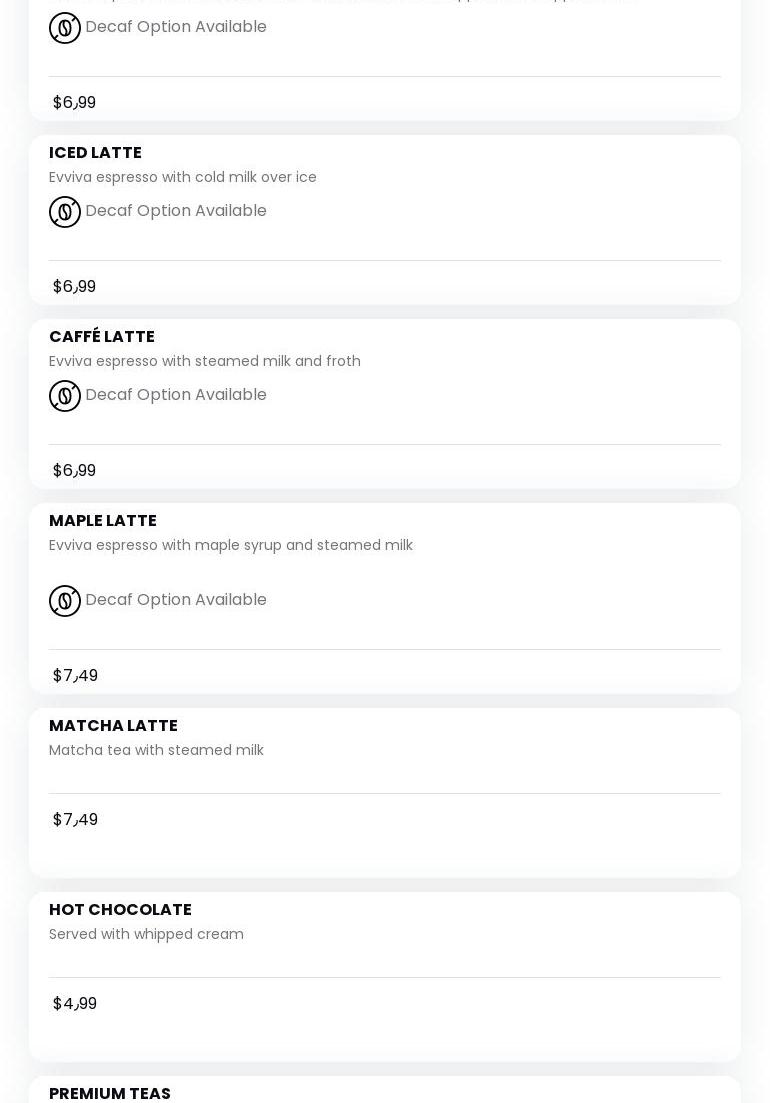Click the decaf icon under Maple Latte
This screenshot has width=770, height=1103.
tap(65, 601)
